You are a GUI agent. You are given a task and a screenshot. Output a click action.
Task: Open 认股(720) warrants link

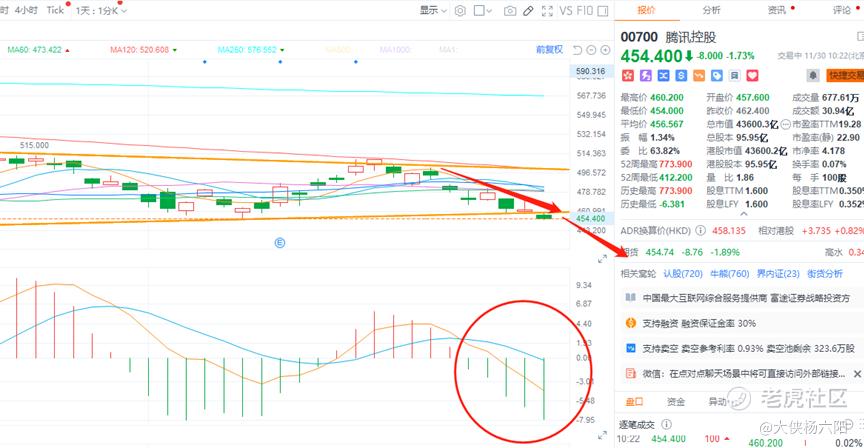tap(683, 274)
